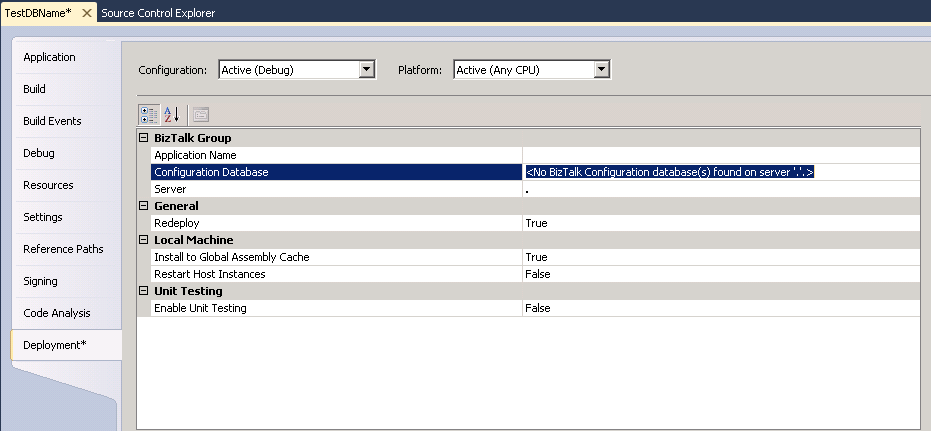Sort properties alphabetically with A-Z icon
This screenshot has height=431, width=931.
[172, 115]
